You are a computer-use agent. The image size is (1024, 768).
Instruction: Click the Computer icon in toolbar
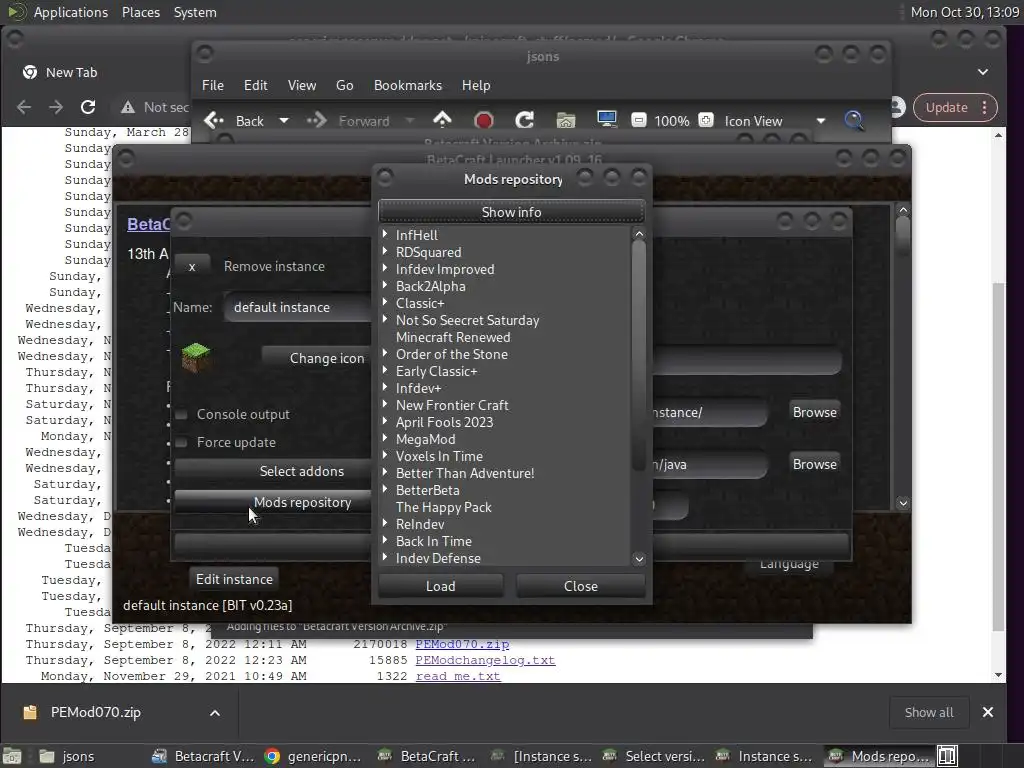click(x=607, y=120)
